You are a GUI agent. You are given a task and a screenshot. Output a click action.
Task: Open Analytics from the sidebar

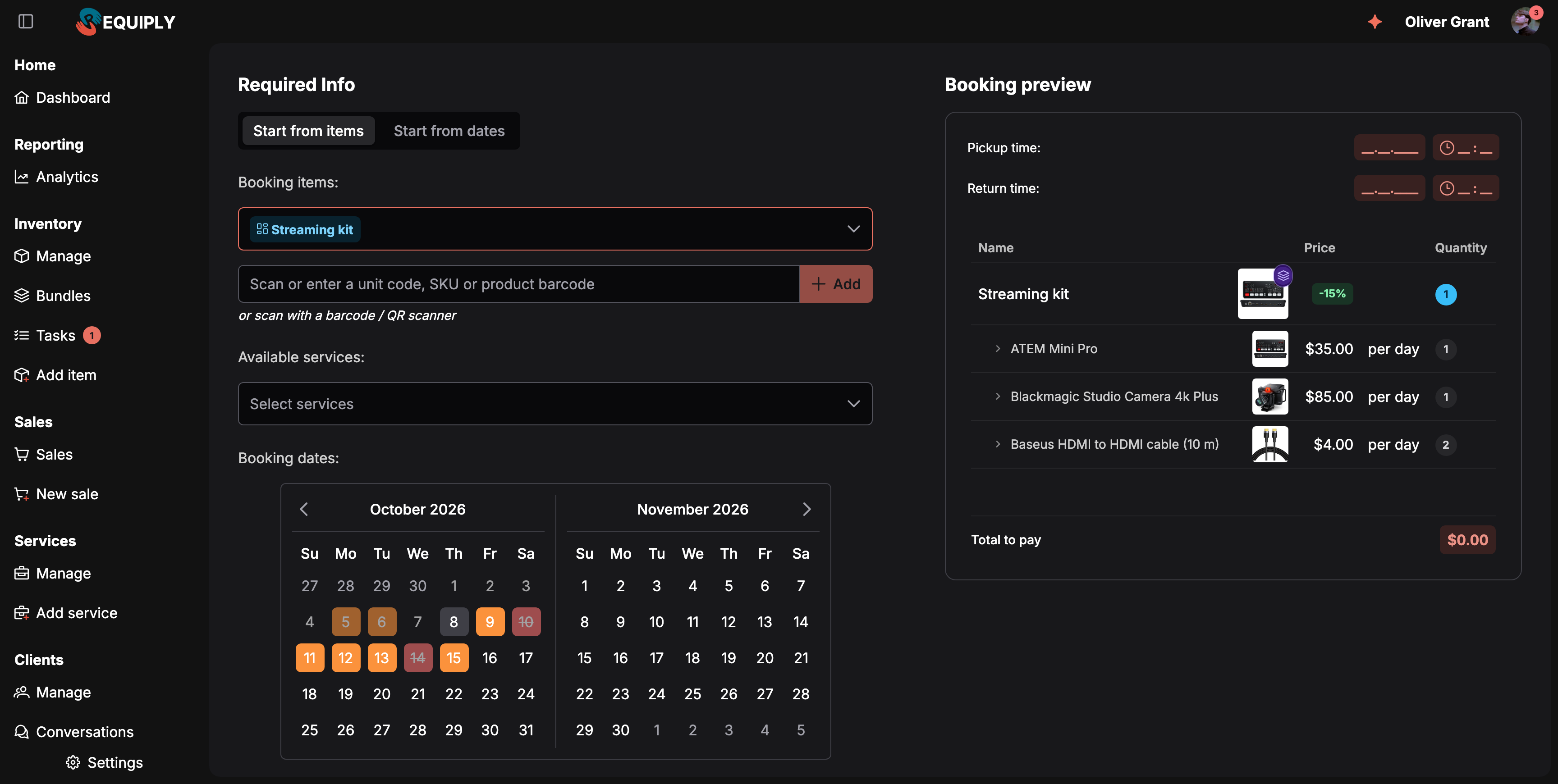56,177
